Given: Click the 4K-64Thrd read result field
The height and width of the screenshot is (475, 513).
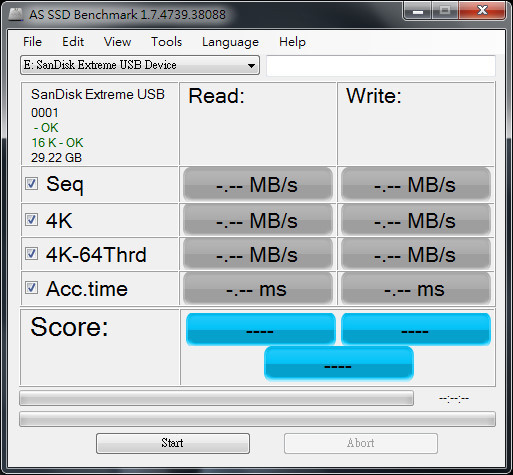Looking at the screenshot, I should pyautogui.click(x=258, y=254).
